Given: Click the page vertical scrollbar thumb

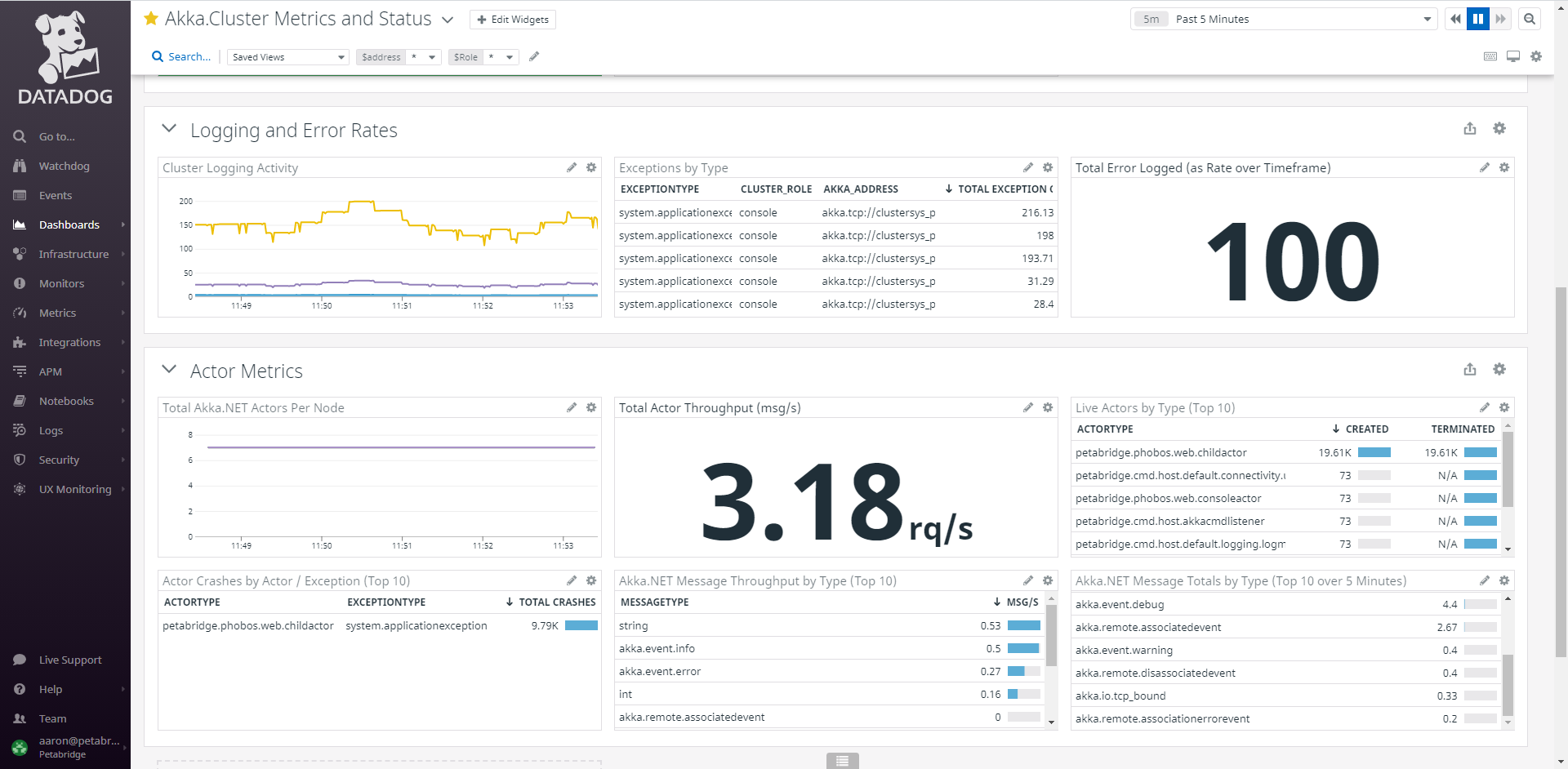Looking at the screenshot, I should click(1561, 471).
